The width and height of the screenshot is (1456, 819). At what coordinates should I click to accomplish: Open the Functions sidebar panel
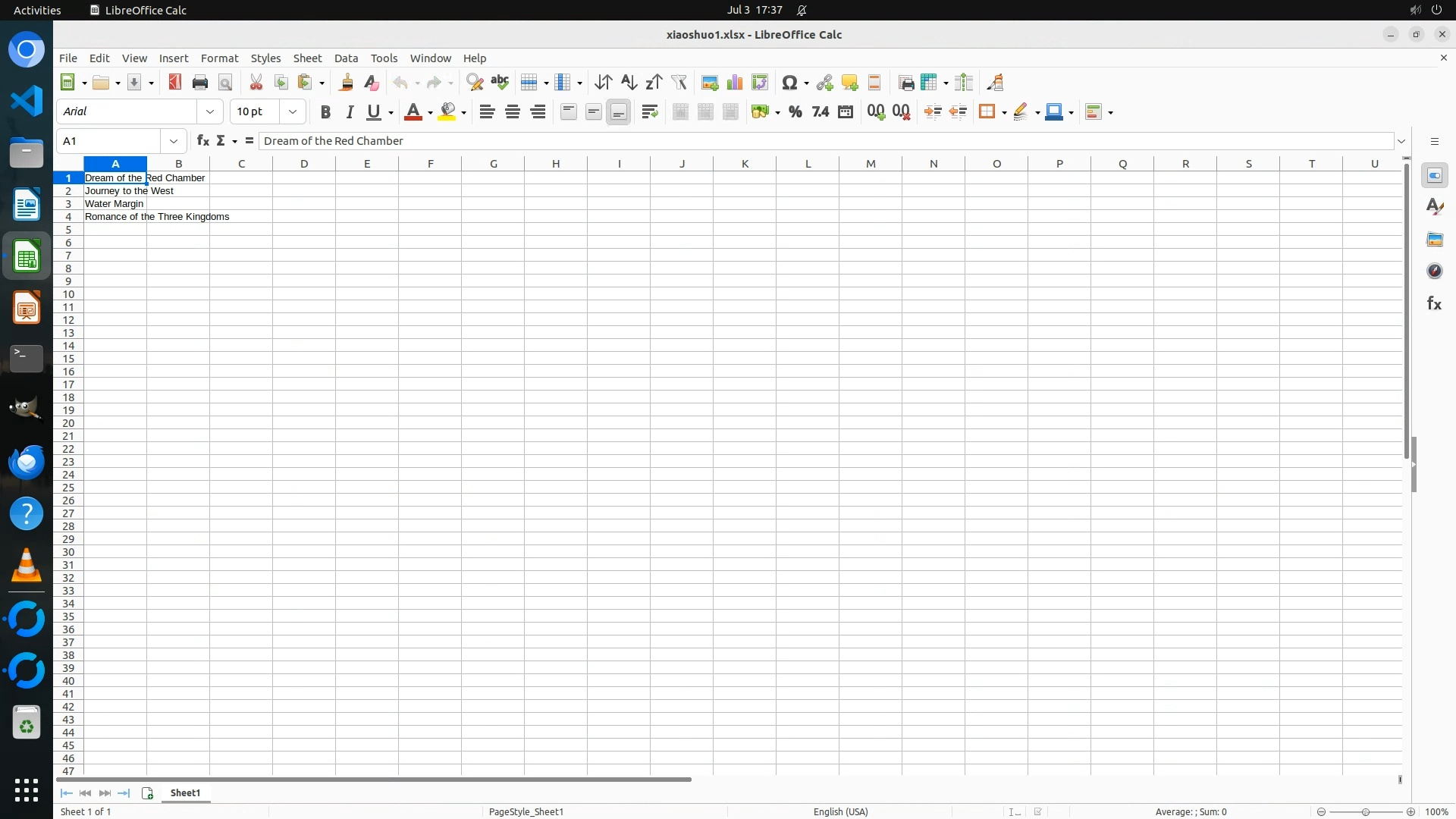point(1434,303)
